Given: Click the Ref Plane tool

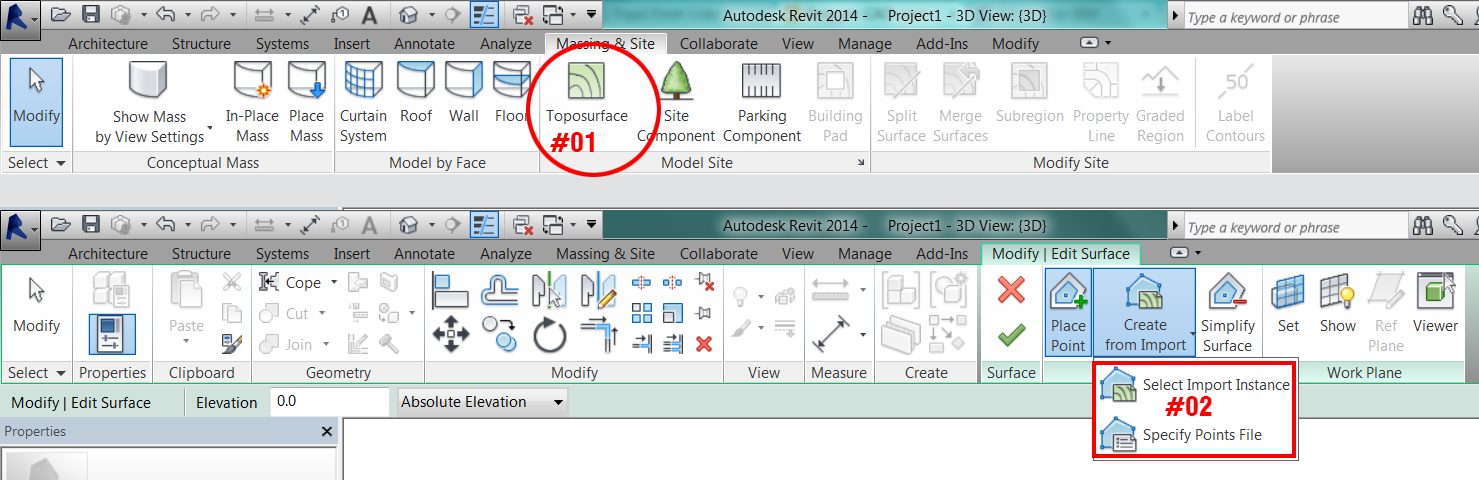Looking at the screenshot, I should [1385, 313].
